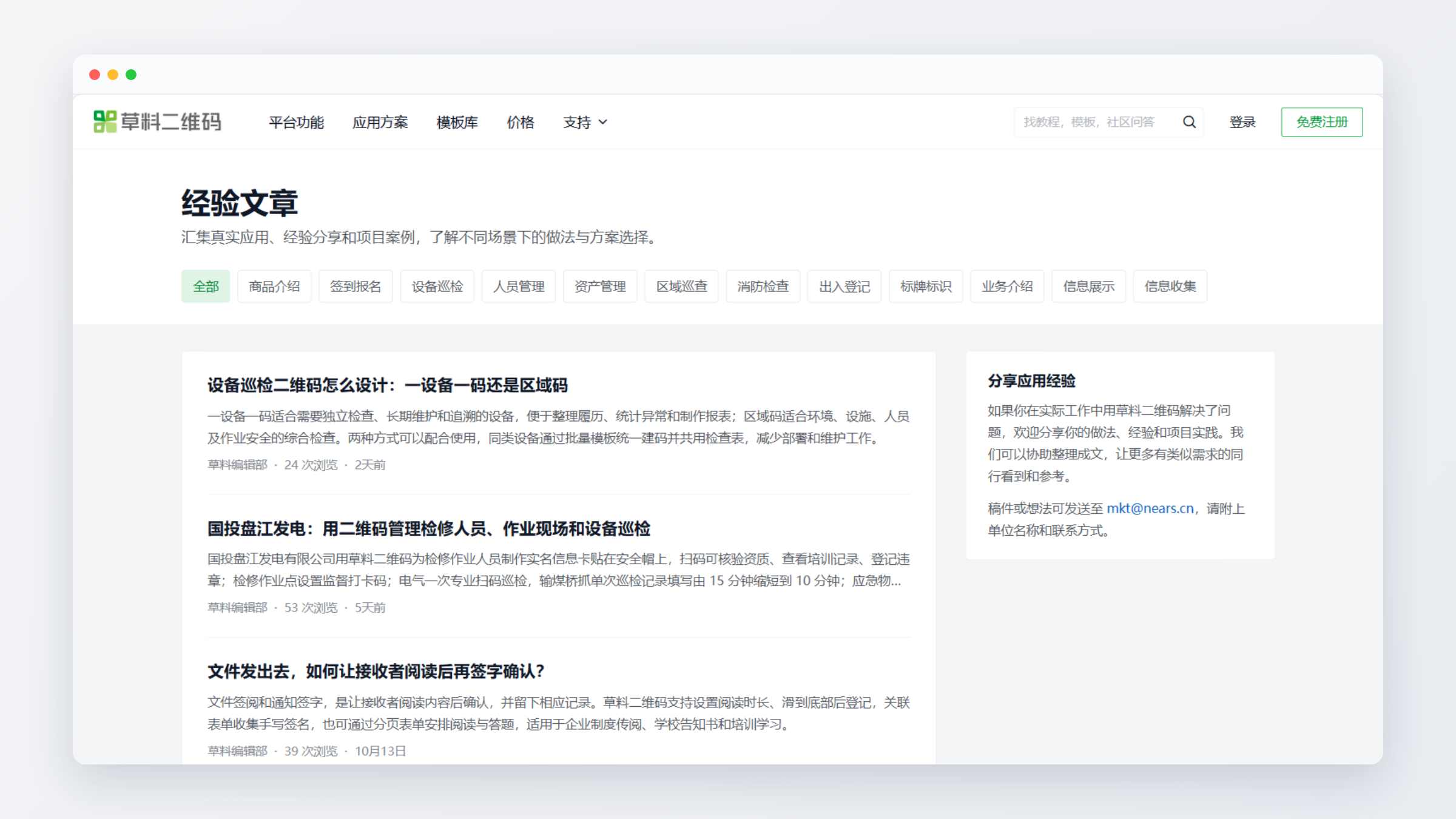Click the 草料二维码 logo

pos(157,122)
